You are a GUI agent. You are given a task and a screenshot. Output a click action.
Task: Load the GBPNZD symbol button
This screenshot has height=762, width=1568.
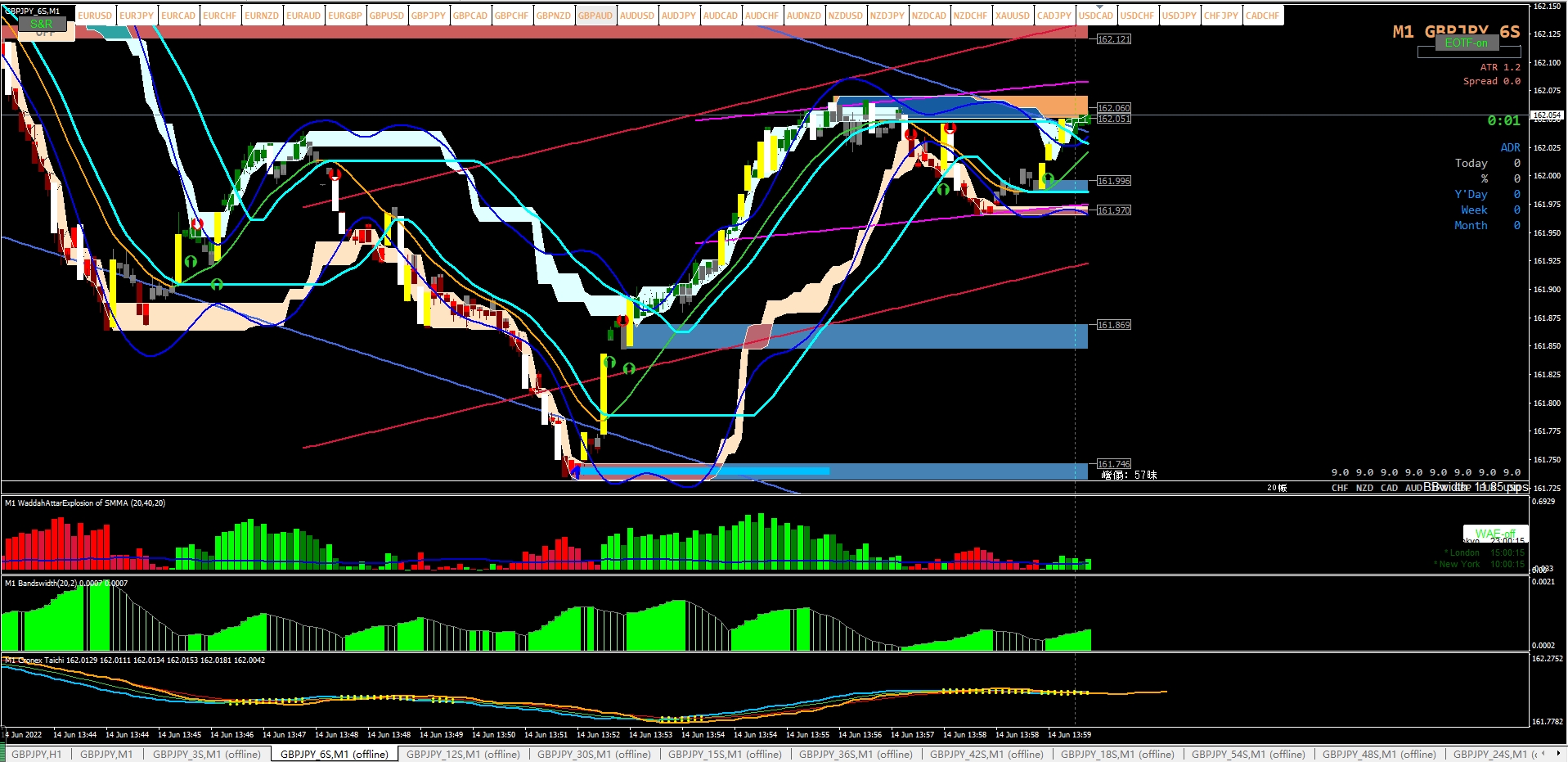(554, 16)
